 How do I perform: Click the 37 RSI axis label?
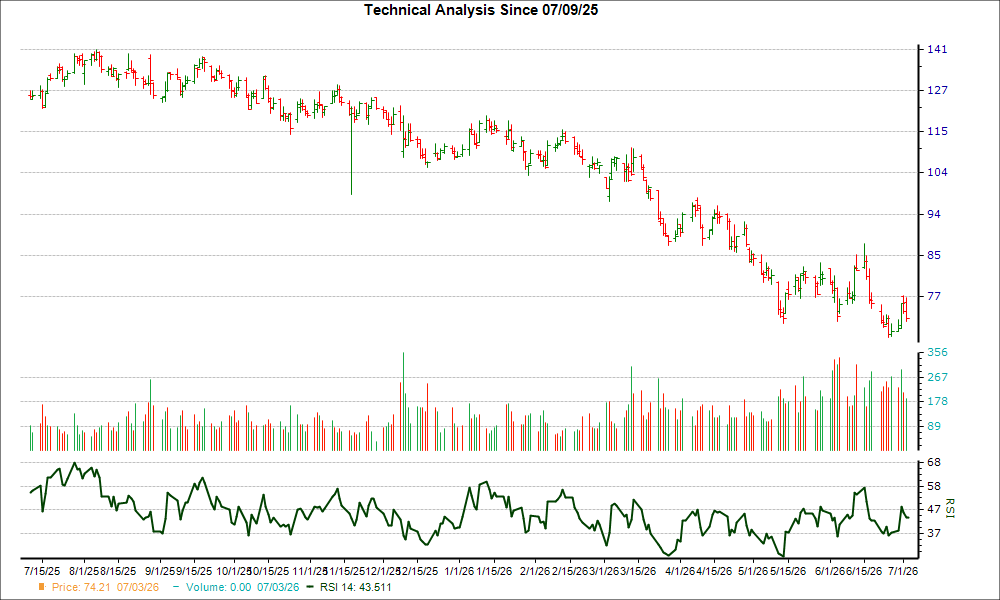[934, 533]
